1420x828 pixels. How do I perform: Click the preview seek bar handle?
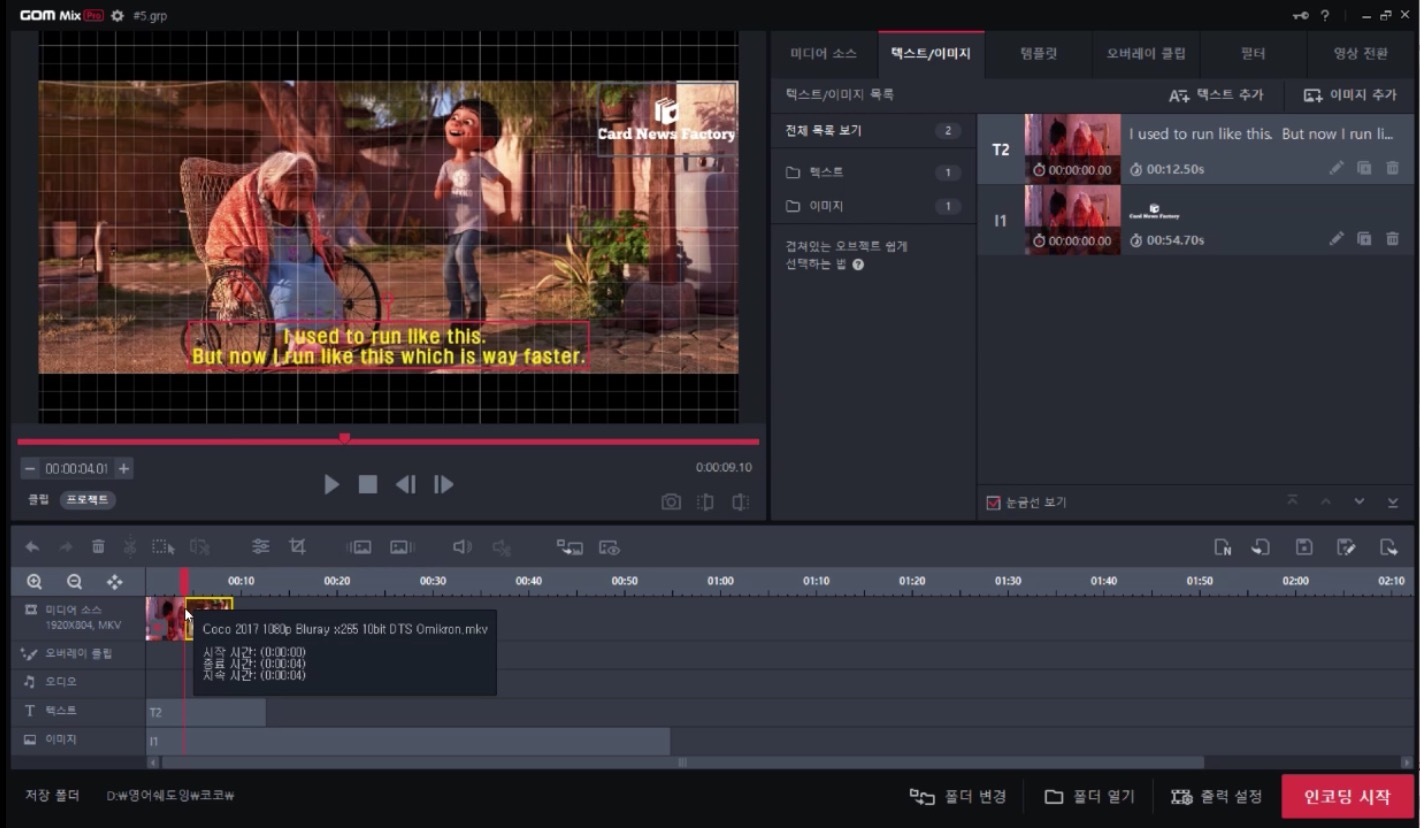click(344, 438)
